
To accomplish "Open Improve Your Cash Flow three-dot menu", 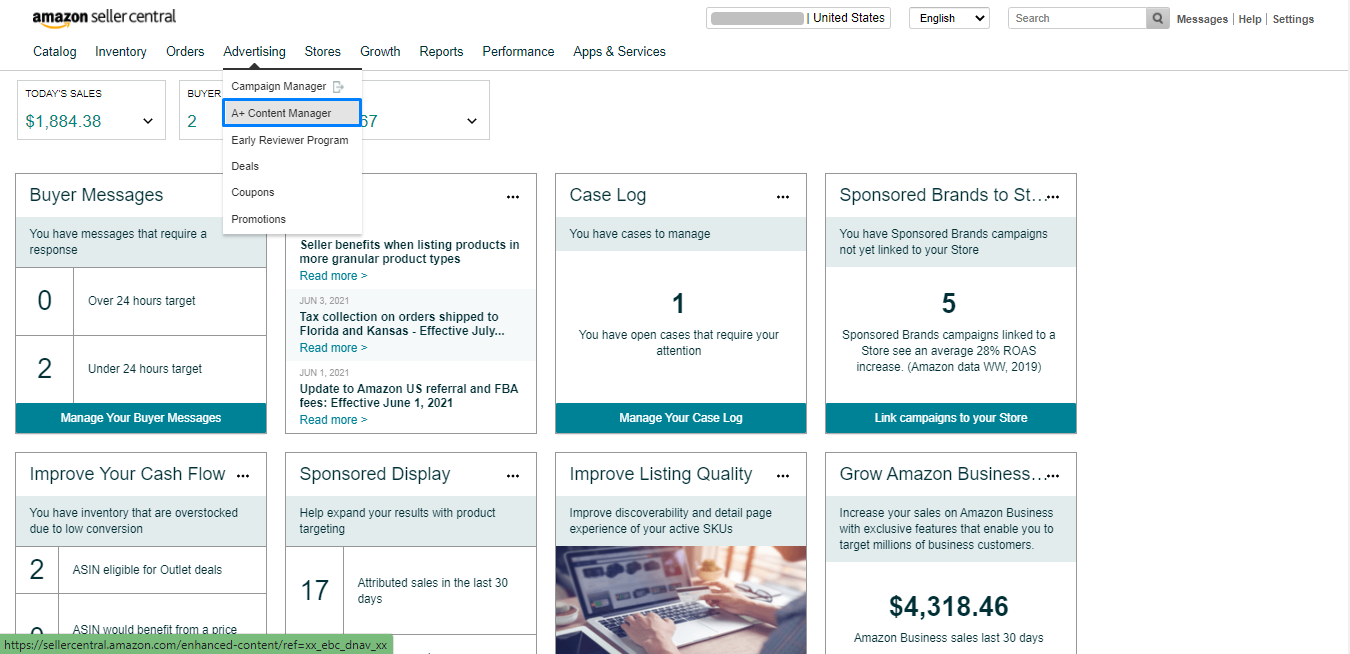I will click(x=243, y=476).
